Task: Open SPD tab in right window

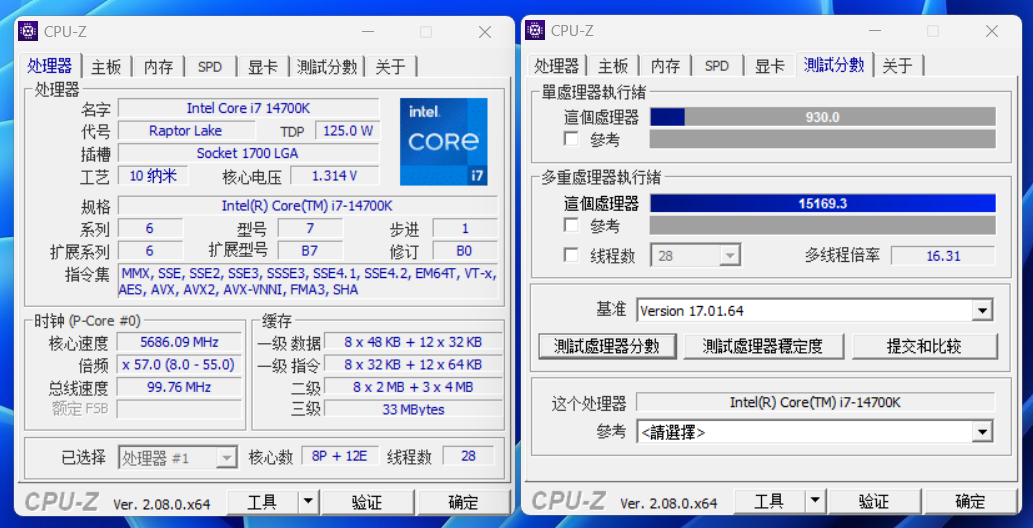Action: [717, 66]
